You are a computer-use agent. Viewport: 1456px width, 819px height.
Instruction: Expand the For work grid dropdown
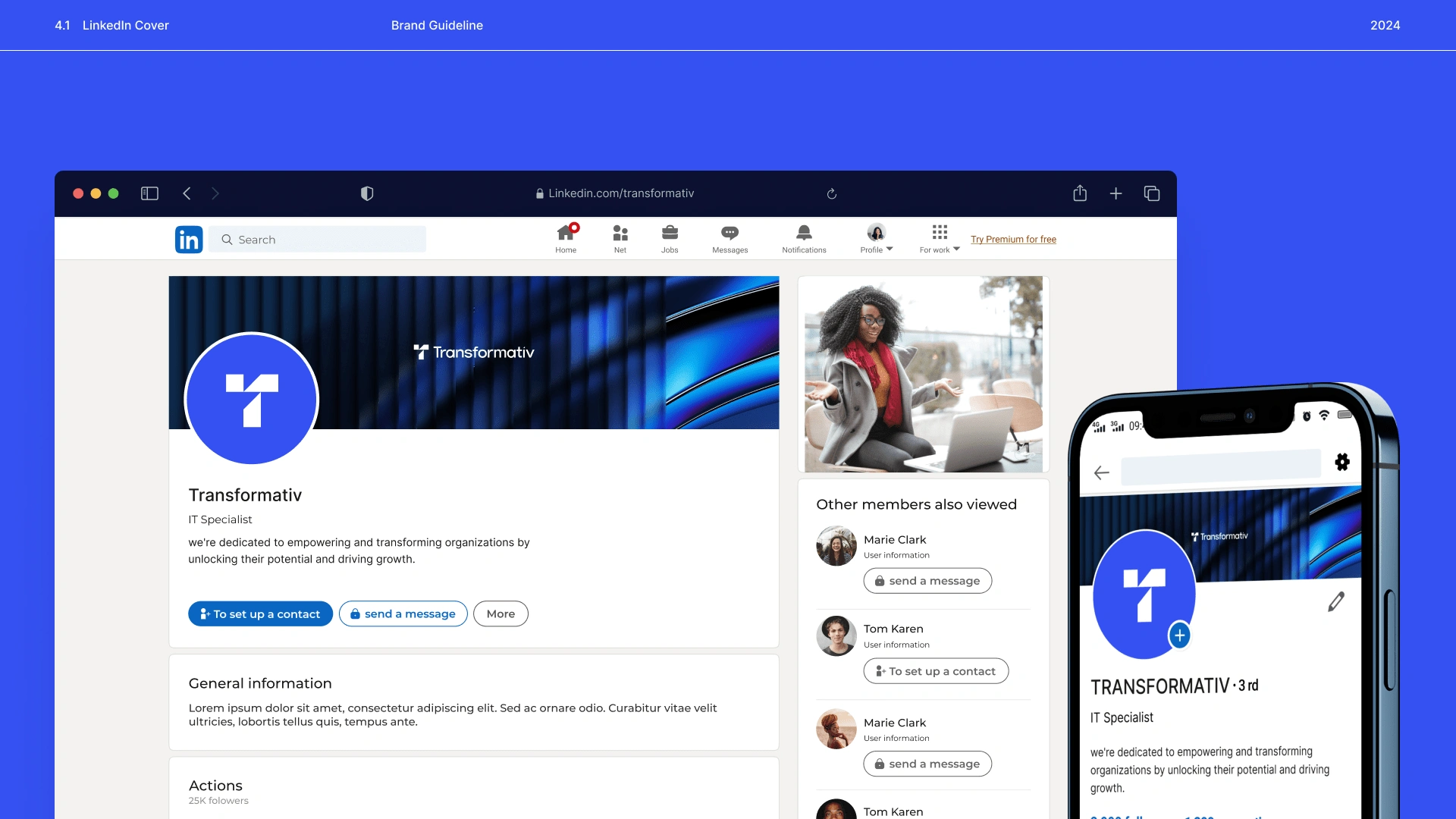[940, 238]
